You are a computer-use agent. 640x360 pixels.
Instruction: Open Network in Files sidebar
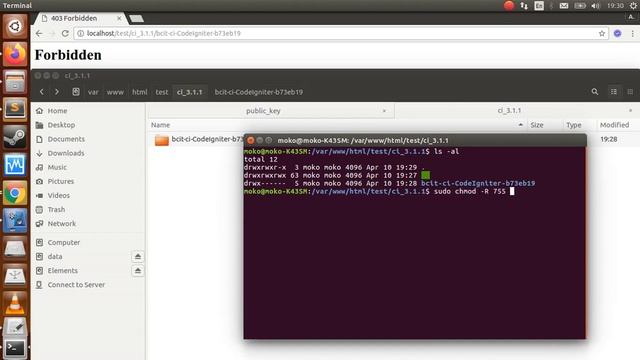point(62,224)
